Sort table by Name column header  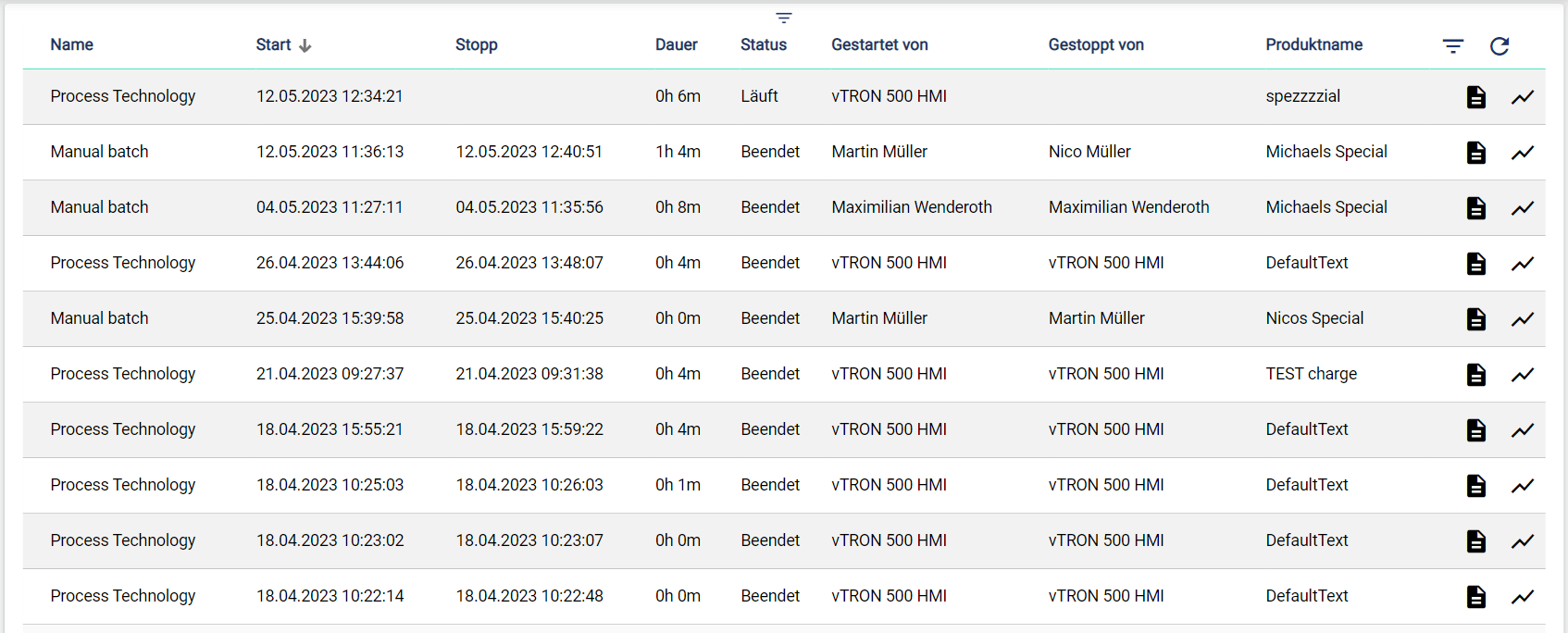coord(72,44)
